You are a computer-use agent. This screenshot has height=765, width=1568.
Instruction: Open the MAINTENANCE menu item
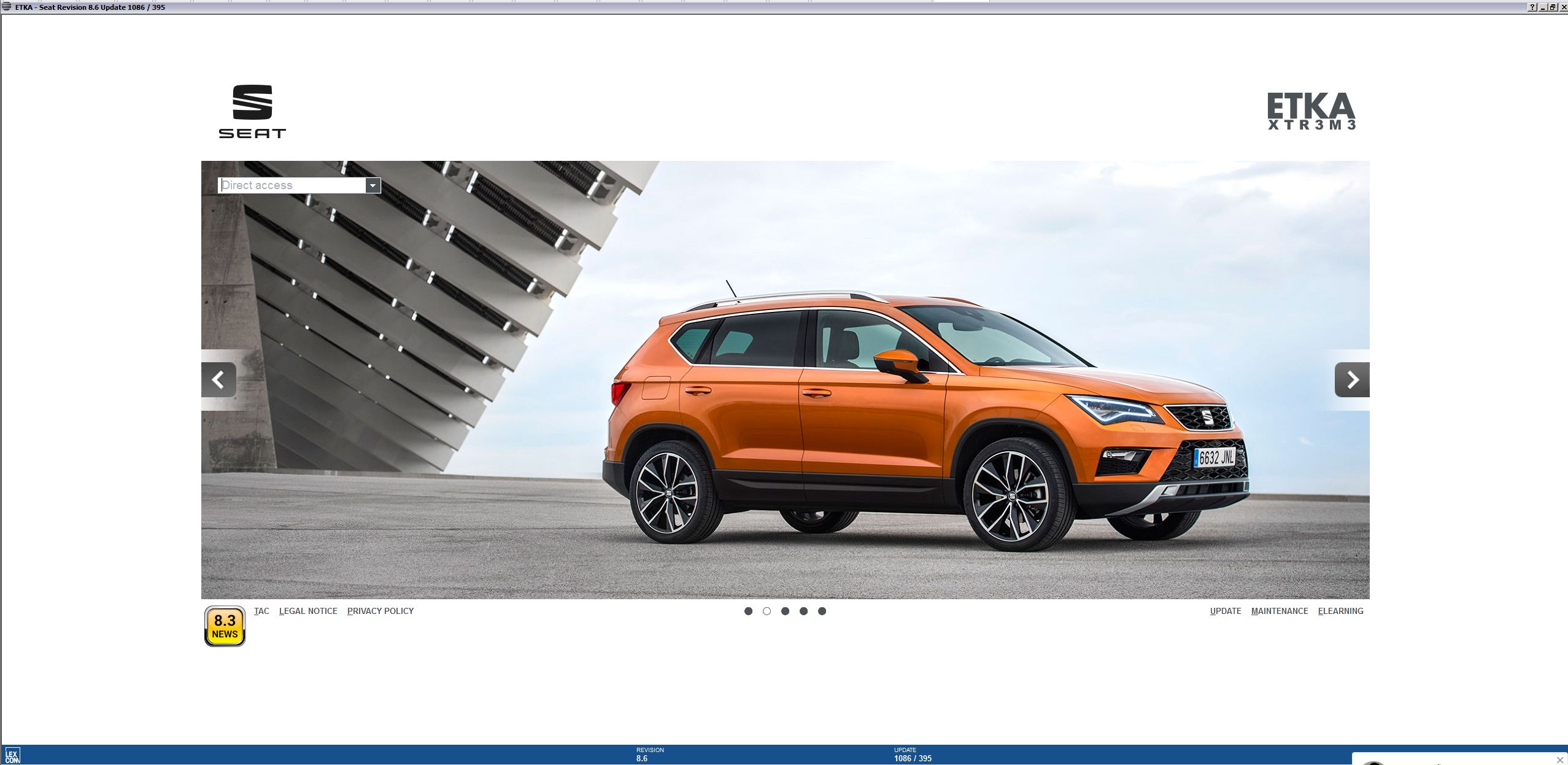(1280, 611)
